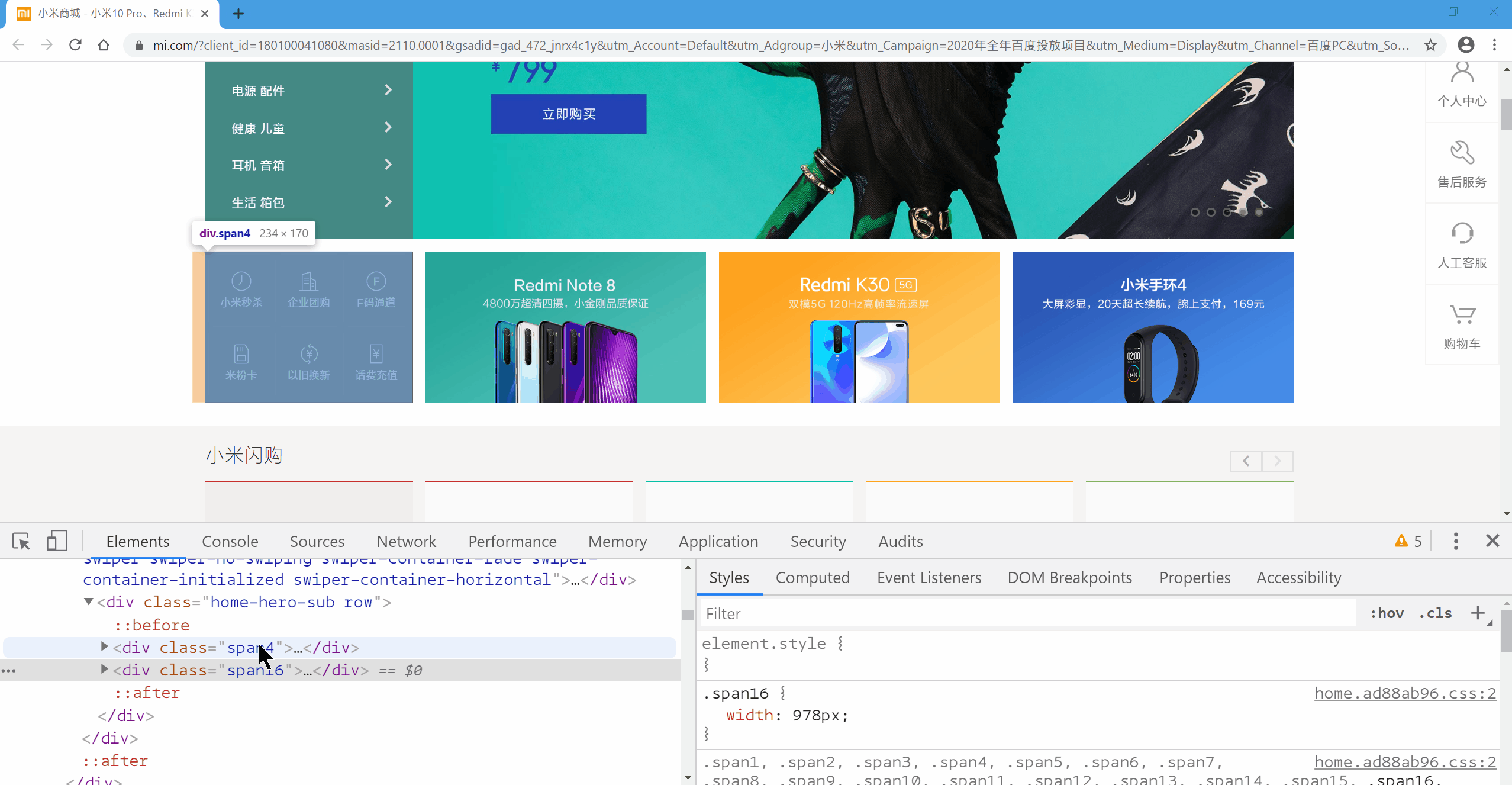Select the Elements tab
Image resolution: width=1512 pixels, height=785 pixels.
[x=138, y=541]
